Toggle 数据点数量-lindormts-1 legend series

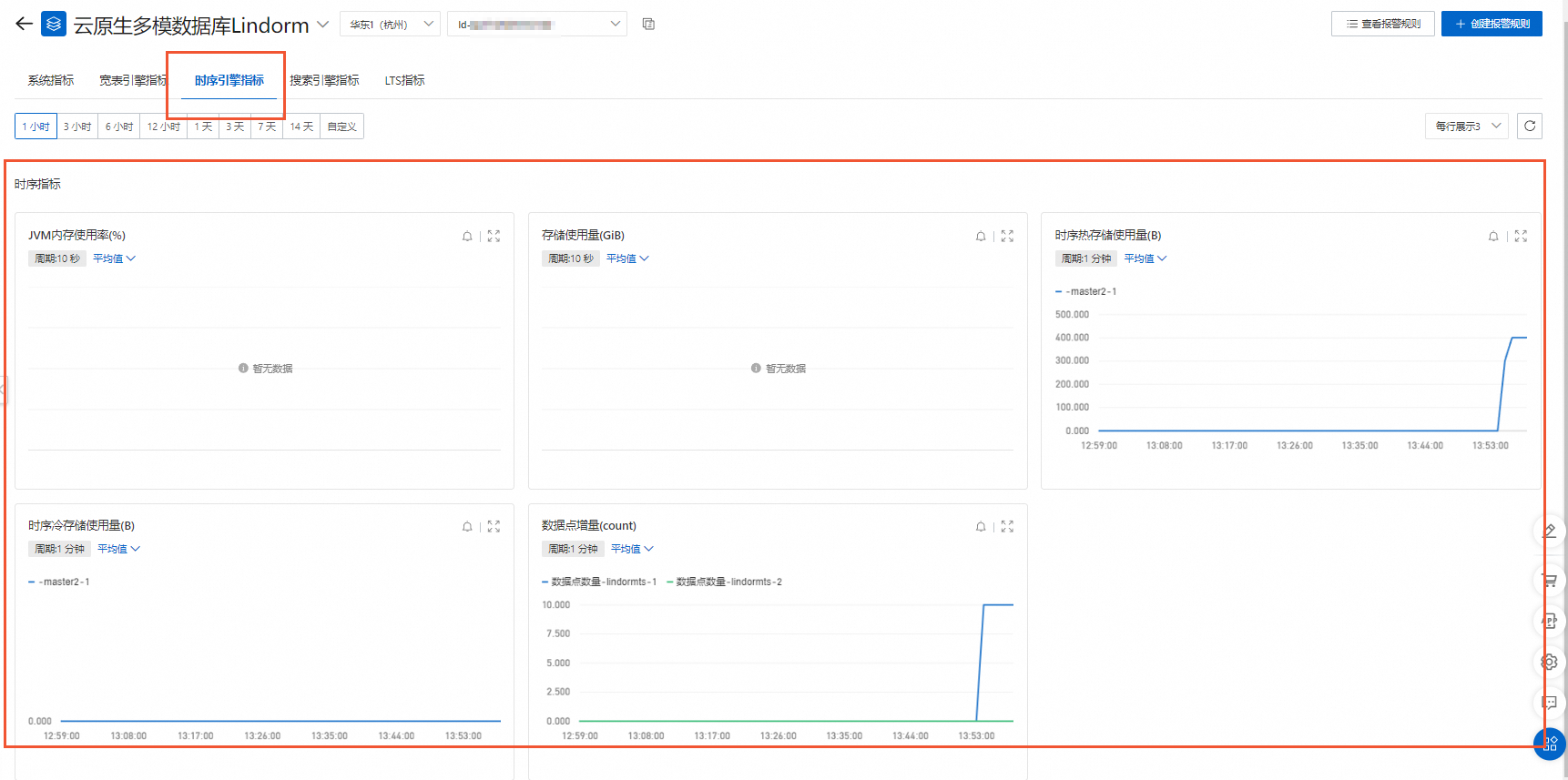coord(599,582)
